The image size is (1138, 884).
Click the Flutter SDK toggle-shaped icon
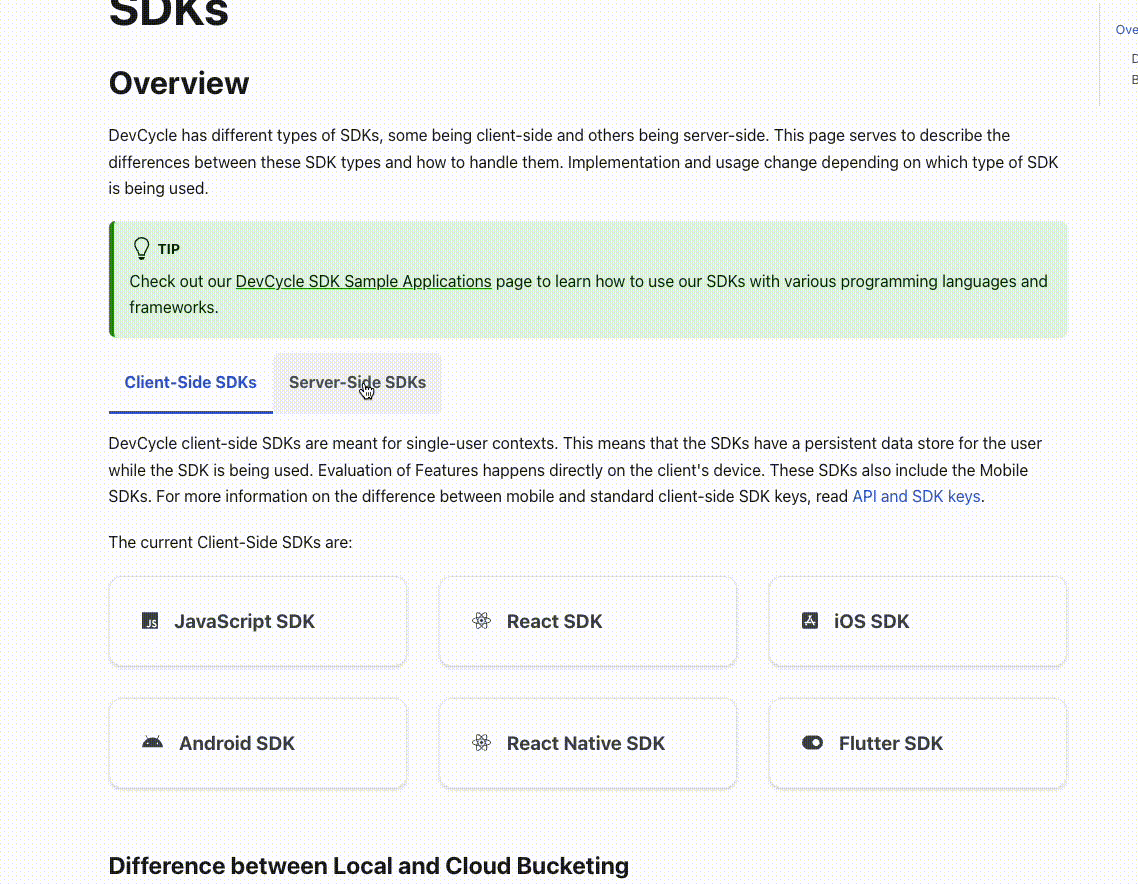pos(812,742)
